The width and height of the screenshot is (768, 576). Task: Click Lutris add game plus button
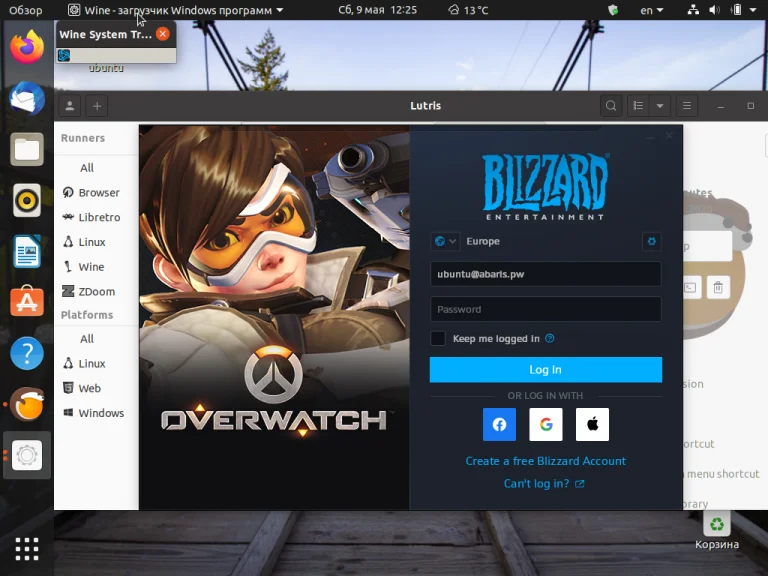tap(97, 106)
